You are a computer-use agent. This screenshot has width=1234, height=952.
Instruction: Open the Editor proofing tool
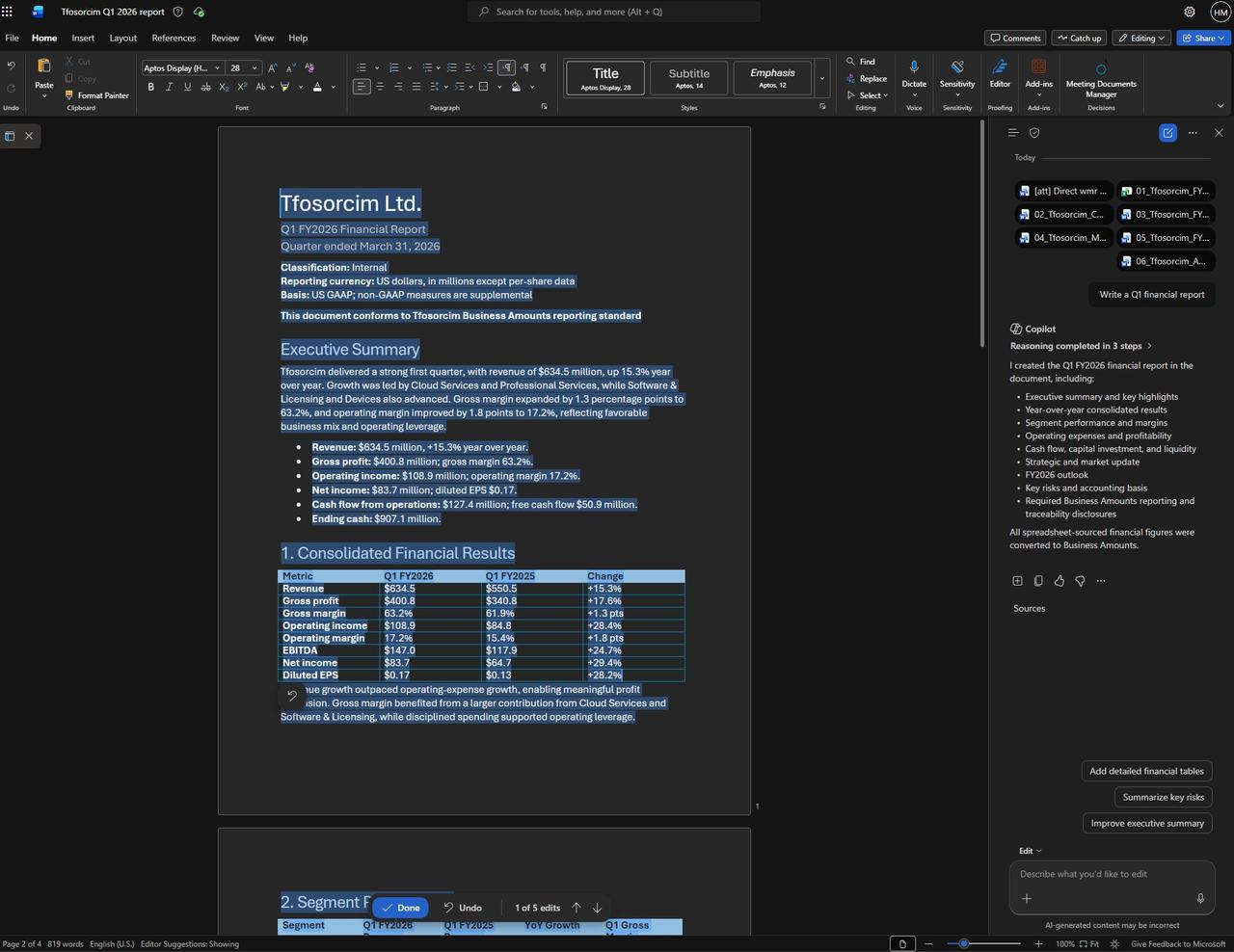coord(1000,74)
